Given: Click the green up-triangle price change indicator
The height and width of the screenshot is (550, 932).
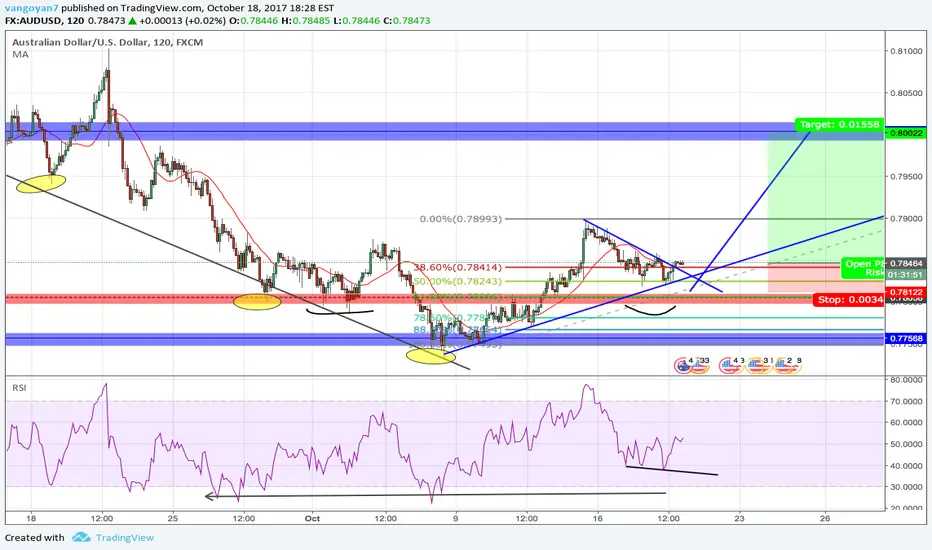Looking at the screenshot, I should pyautogui.click(x=132, y=21).
